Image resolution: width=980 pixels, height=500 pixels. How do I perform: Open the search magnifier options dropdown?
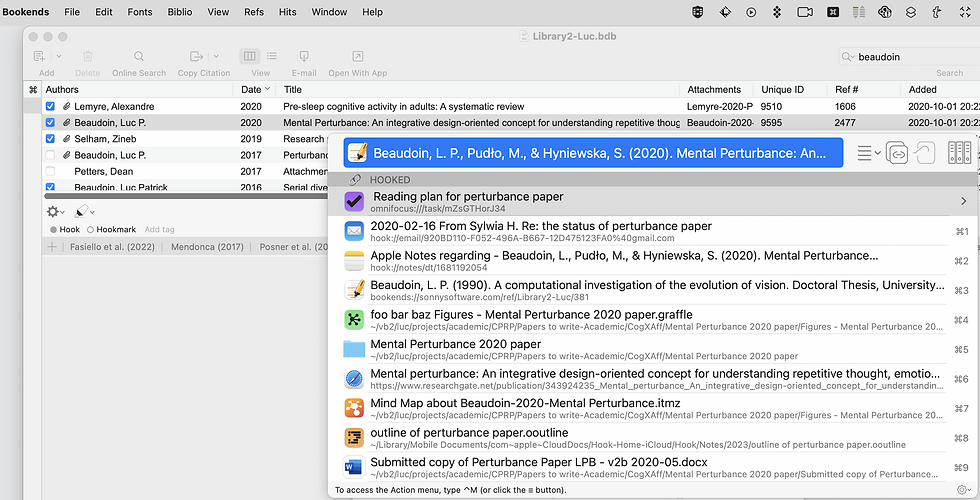pyautogui.click(x=848, y=57)
